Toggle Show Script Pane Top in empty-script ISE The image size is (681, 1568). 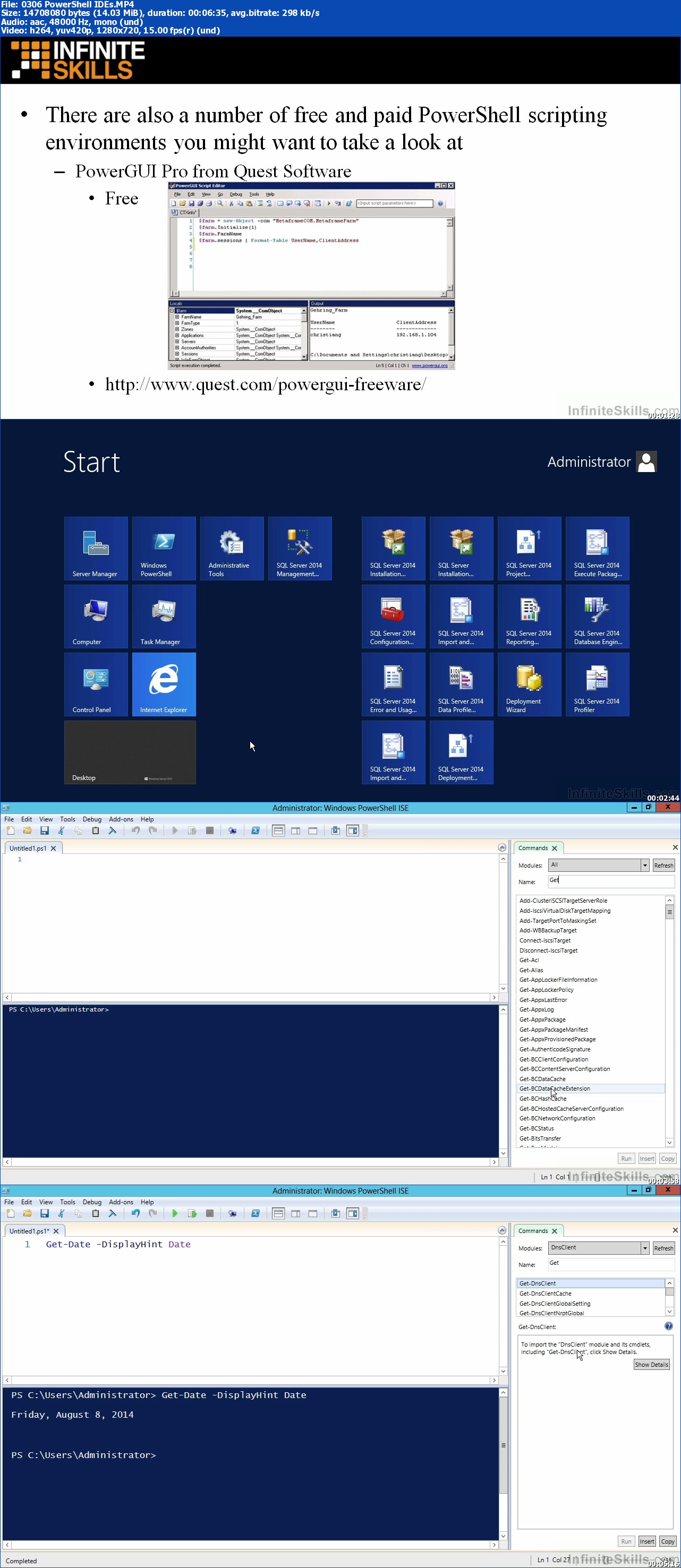pyautogui.click(x=278, y=830)
